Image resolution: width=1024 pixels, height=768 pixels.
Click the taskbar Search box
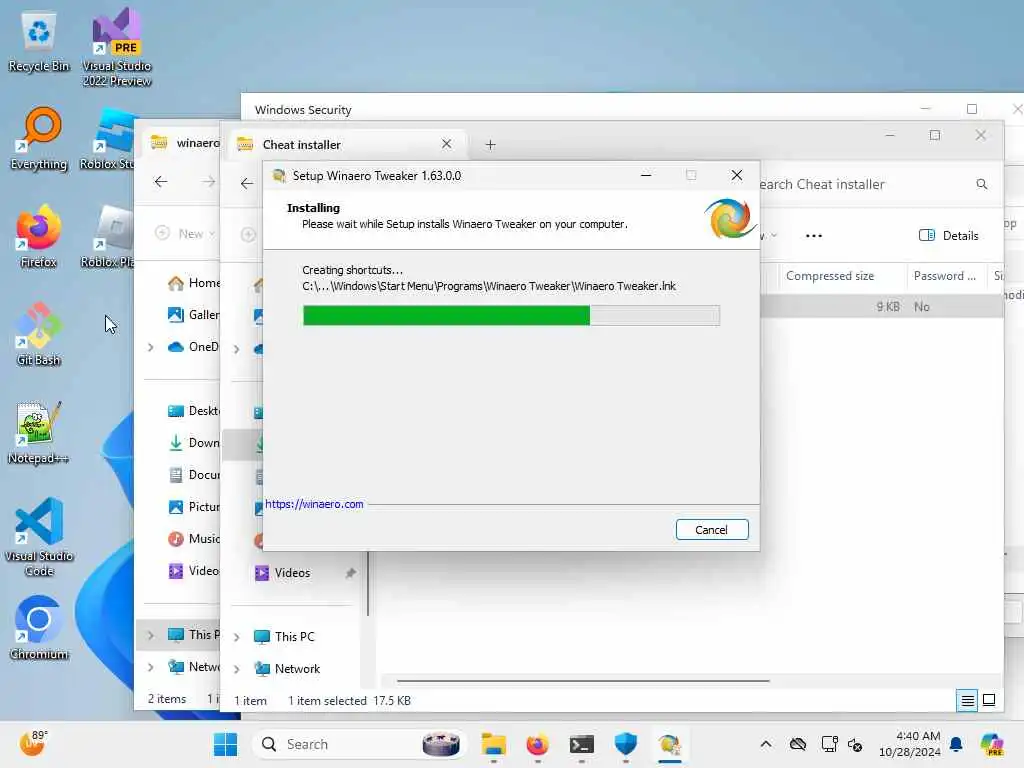(359, 744)
